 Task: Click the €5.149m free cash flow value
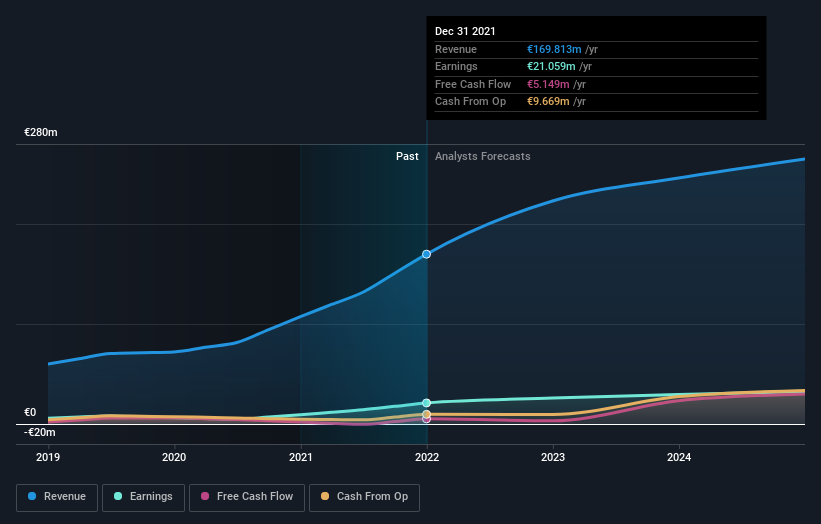point(548,84)
